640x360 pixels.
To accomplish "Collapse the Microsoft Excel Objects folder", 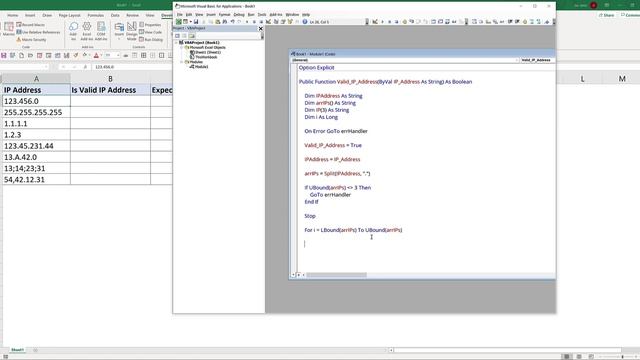I will 182,47.
